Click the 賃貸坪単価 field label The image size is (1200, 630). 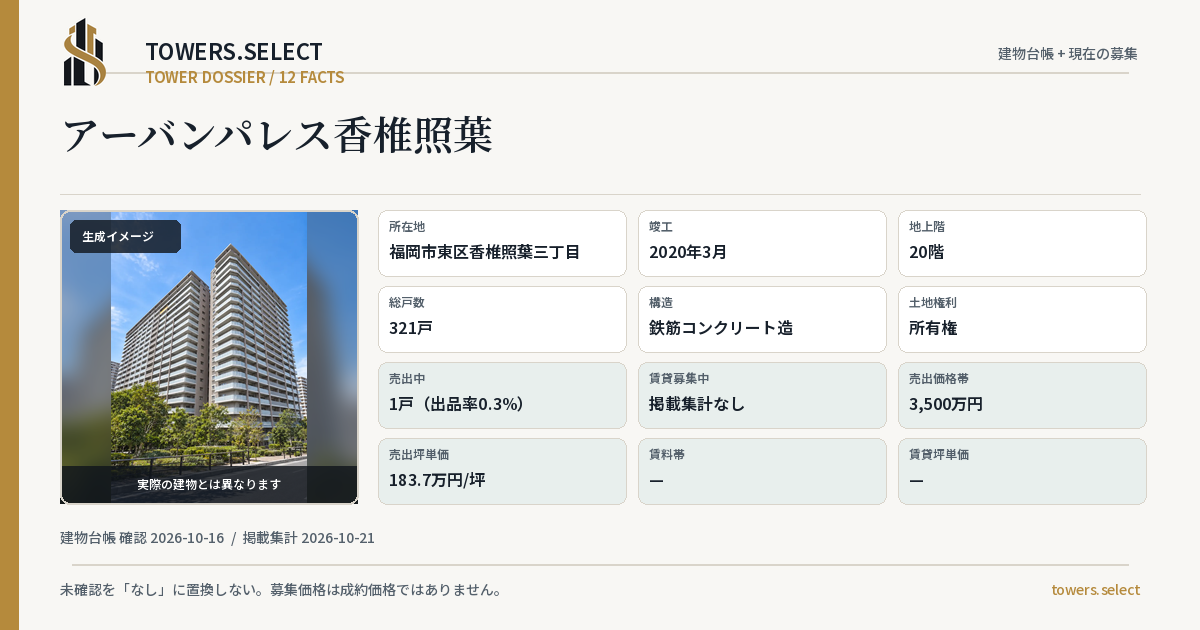point(939,455)
